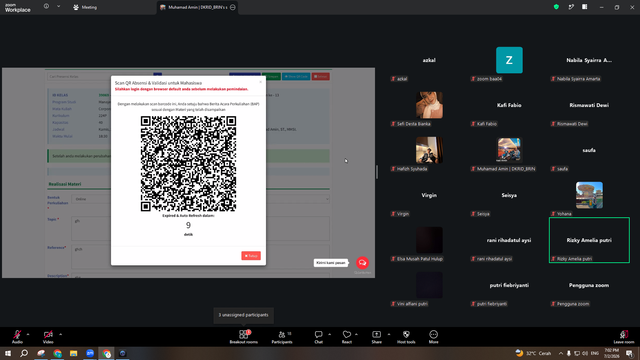Select the azkal participant tile
The width and height of the screenshot is (640, 360).
pyautogui.click(x=429, y=60)
